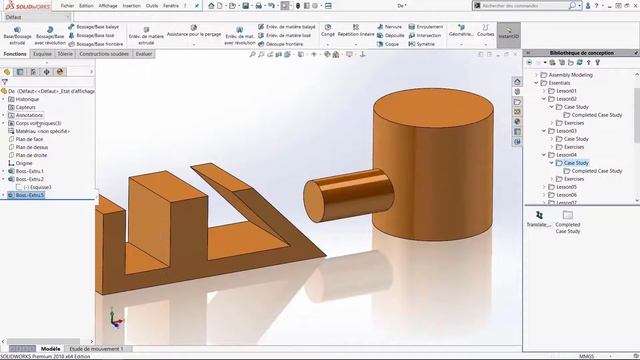Expand the Historique tree node

point(4,99)
